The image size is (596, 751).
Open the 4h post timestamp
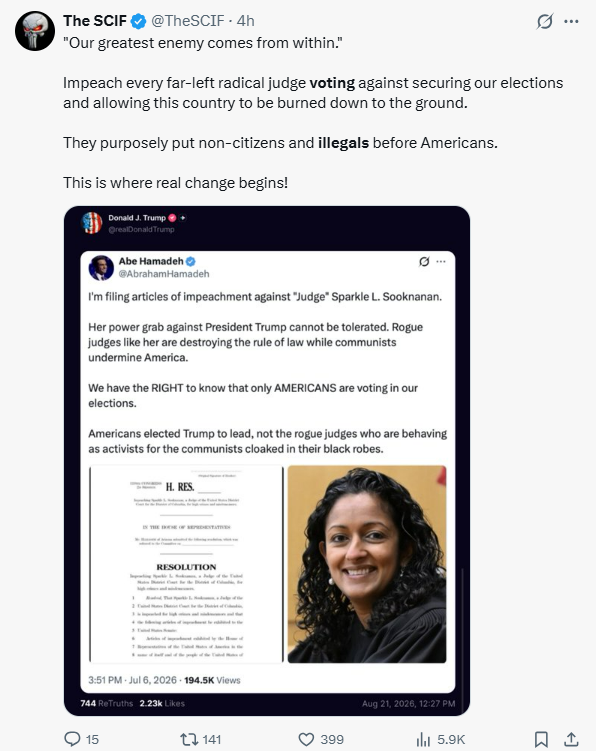point(245,21)
